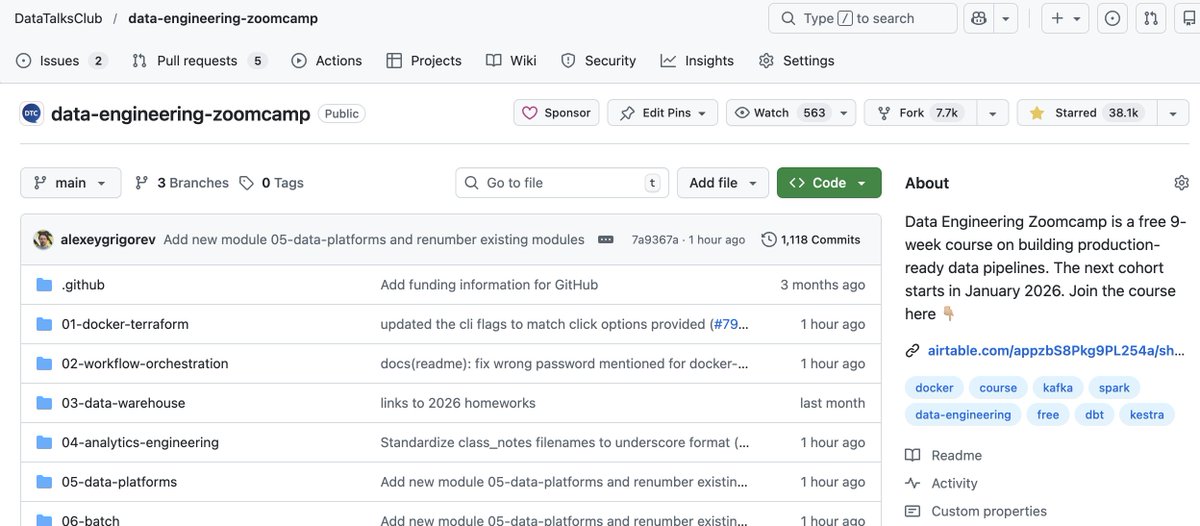The height and width of the screenshot is (526, 1200).
Task: Click the data-engineering topic tag
Action: click(963, 414)
